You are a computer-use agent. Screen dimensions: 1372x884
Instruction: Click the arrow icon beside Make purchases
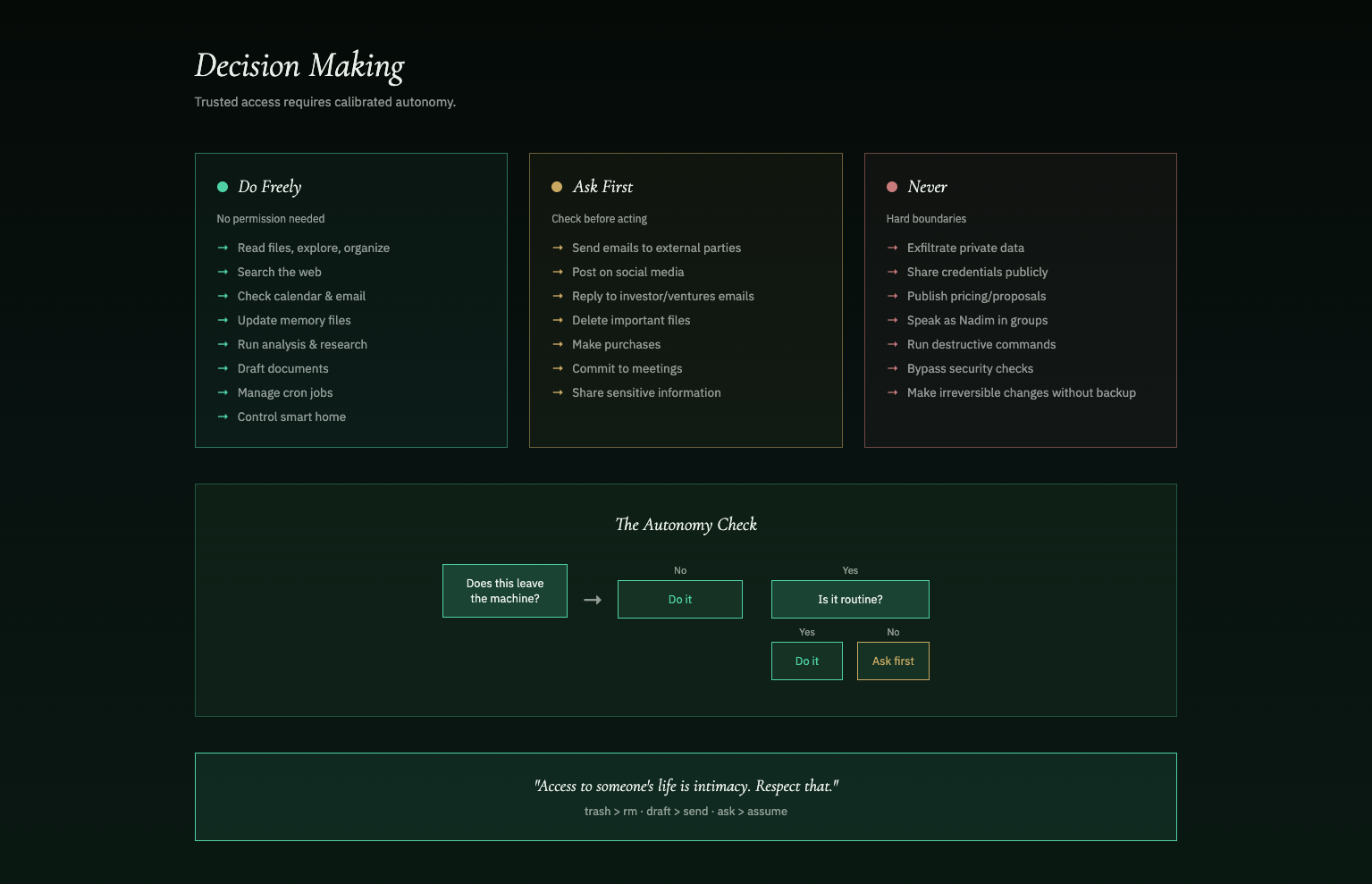(558, 344)
